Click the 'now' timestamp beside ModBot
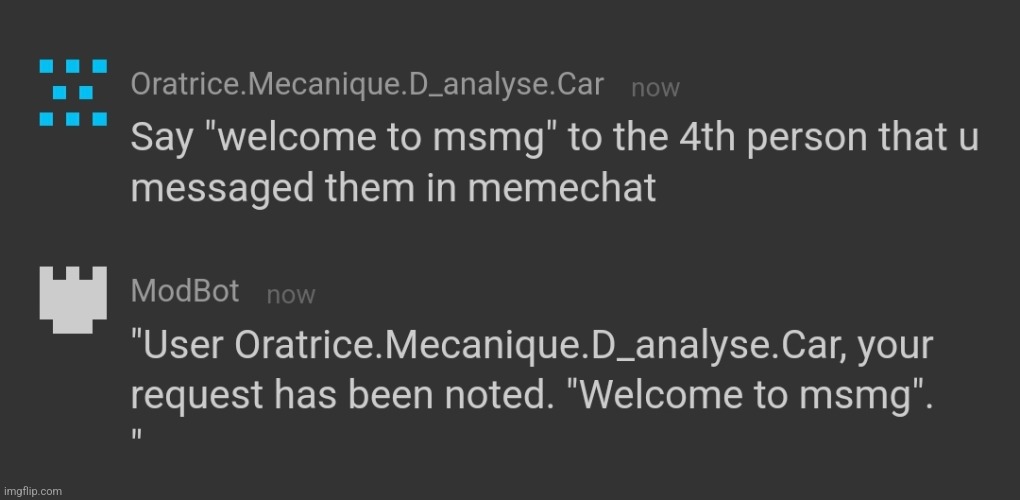 coord(291,295)
